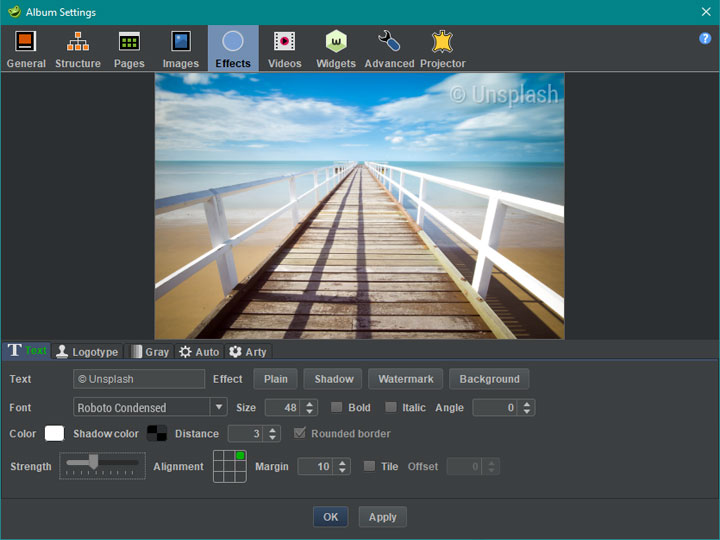Open the Advanced settings wrench icon
This screenshot has width=720, height=540.
coord(389,43)
